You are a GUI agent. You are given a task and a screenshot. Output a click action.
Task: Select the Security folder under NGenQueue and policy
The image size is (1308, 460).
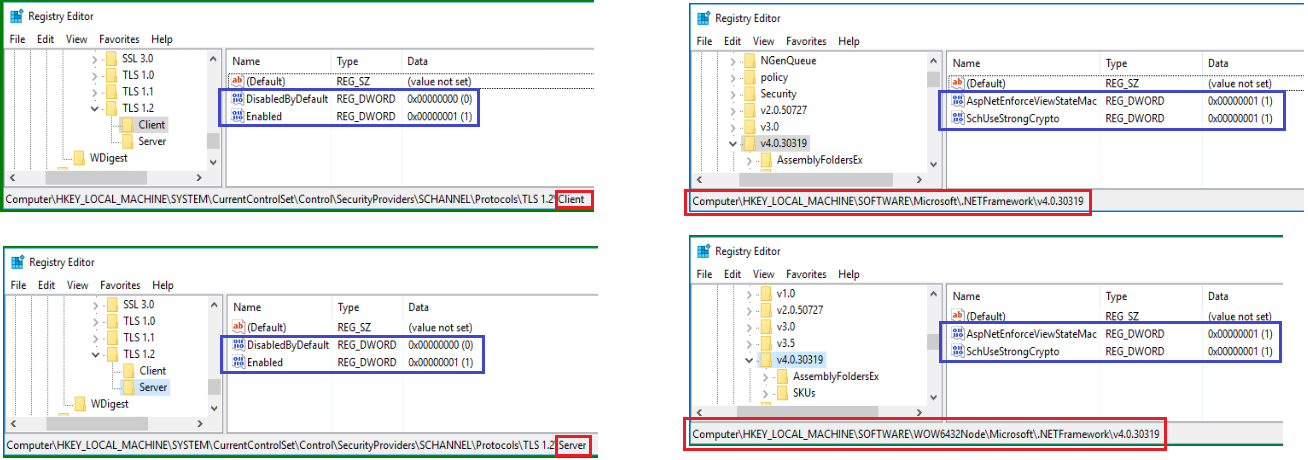778,94
